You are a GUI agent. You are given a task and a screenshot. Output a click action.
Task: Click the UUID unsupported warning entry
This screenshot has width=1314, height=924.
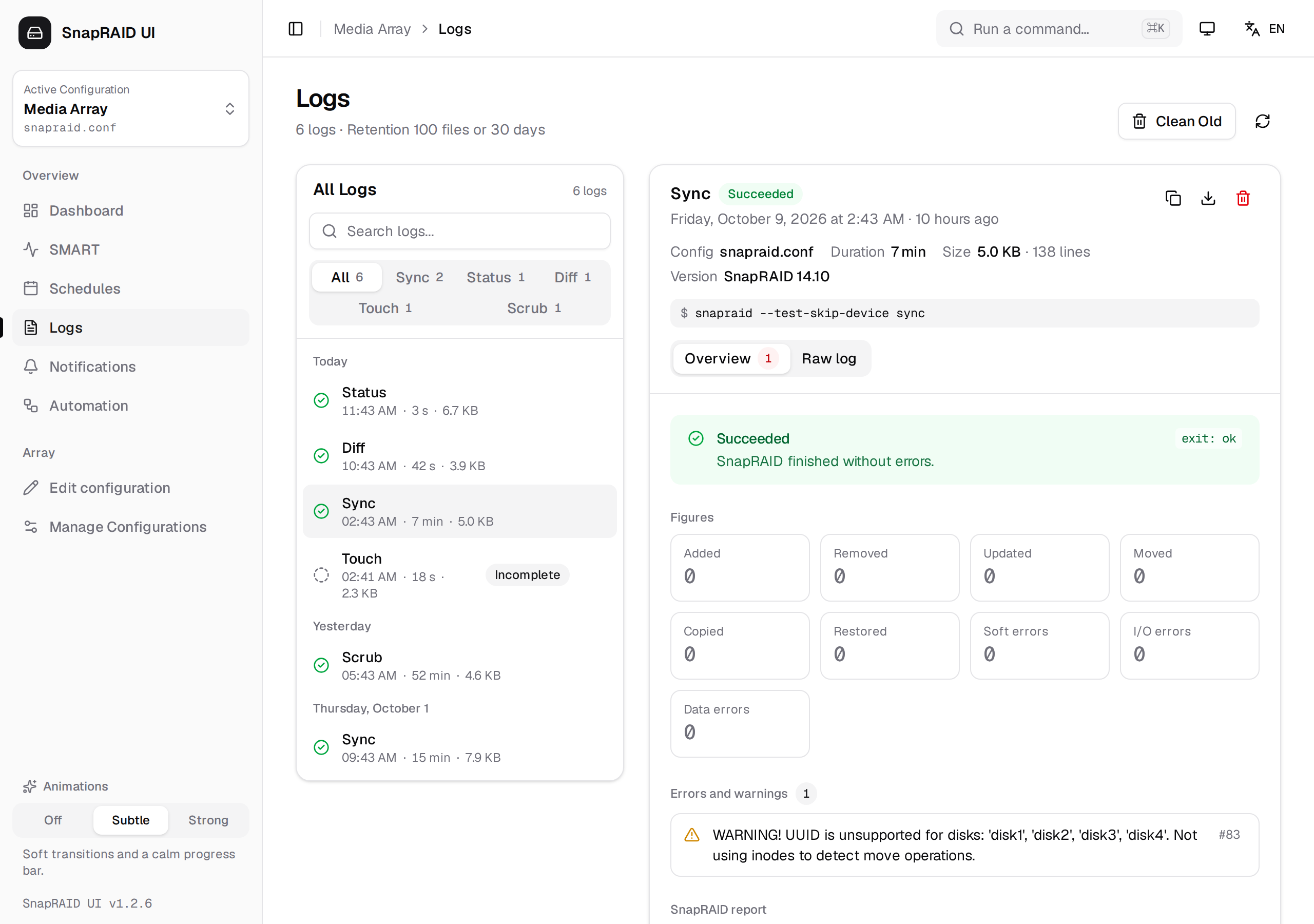[x=964, y=844]
